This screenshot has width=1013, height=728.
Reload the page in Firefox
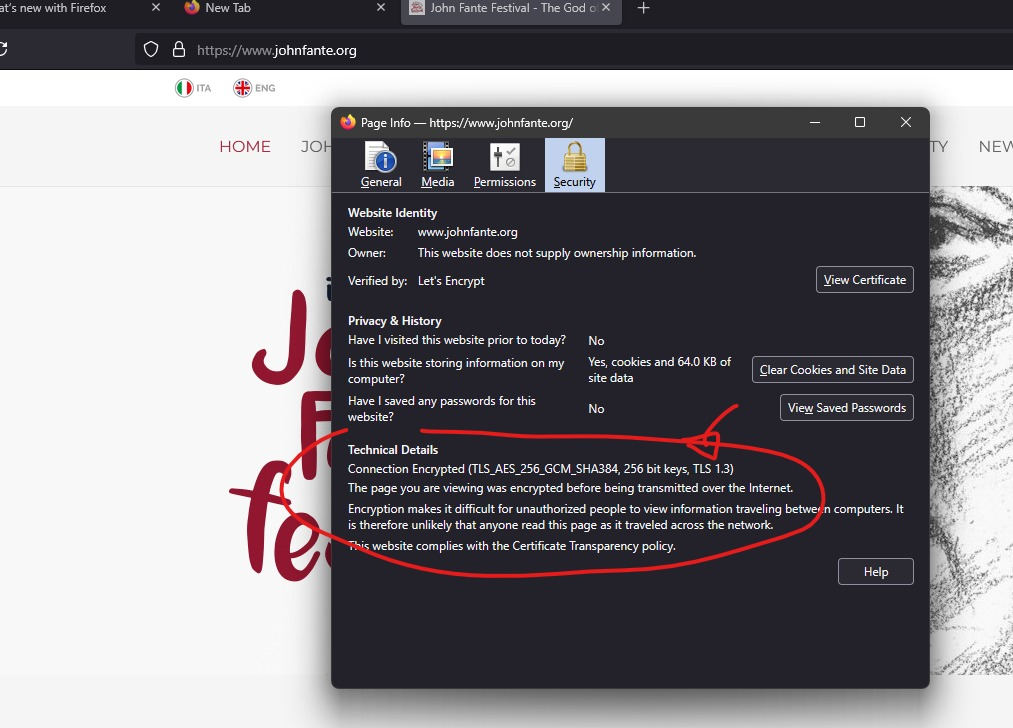(3, 50)
